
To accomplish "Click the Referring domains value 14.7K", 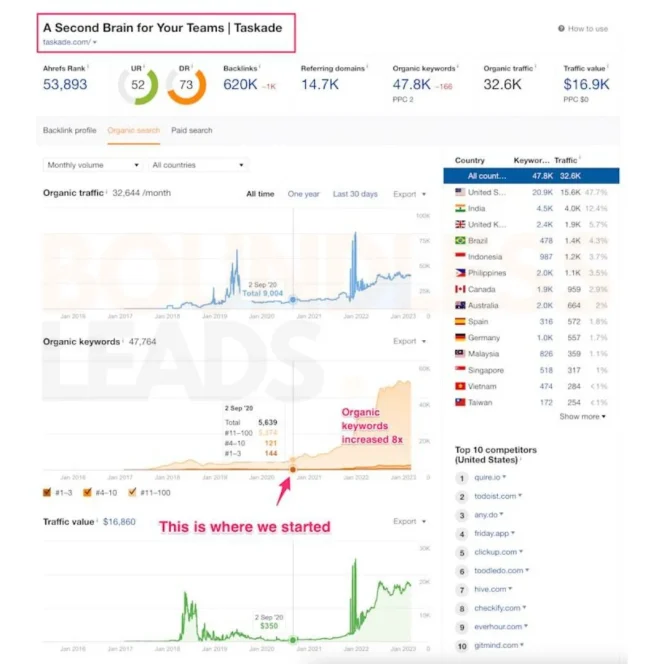I will [x=320, y=84].
